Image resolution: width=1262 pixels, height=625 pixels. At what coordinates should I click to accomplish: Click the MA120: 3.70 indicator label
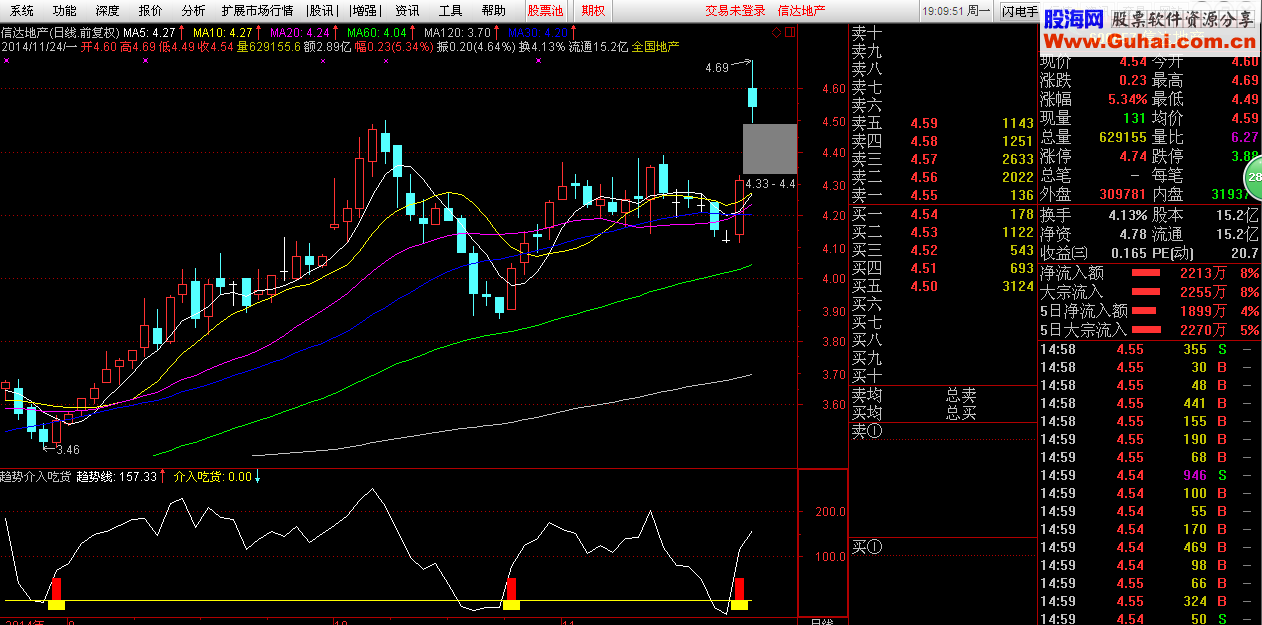(x=456, y=32)
